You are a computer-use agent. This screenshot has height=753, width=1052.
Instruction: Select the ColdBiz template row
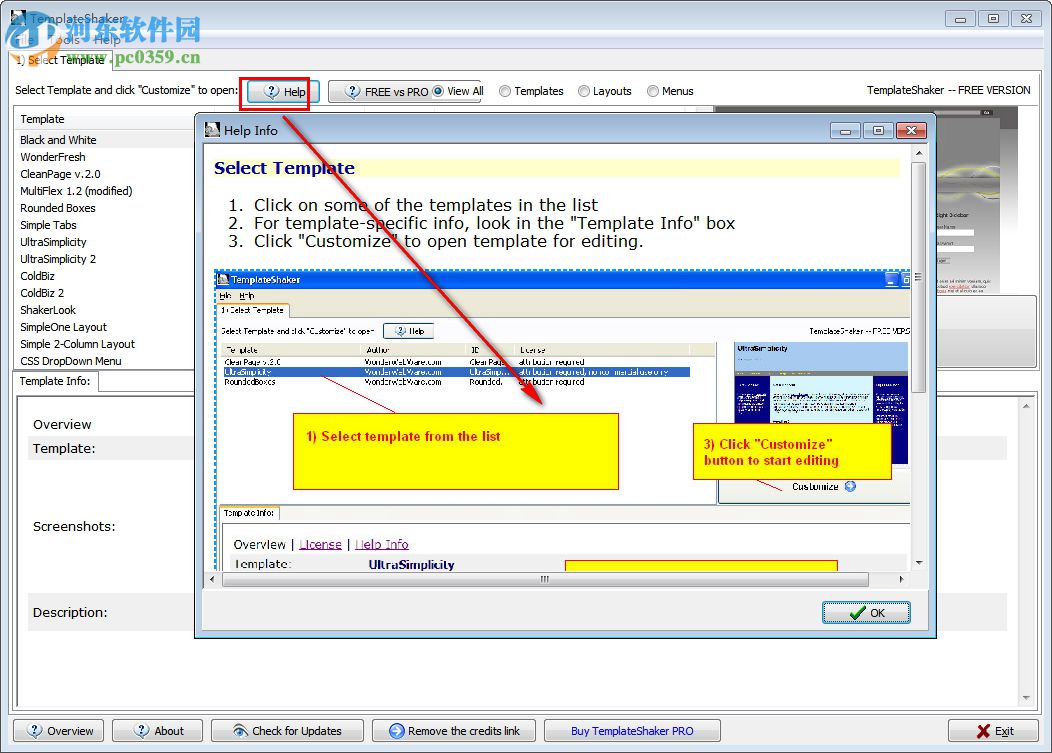click(38, 276)
